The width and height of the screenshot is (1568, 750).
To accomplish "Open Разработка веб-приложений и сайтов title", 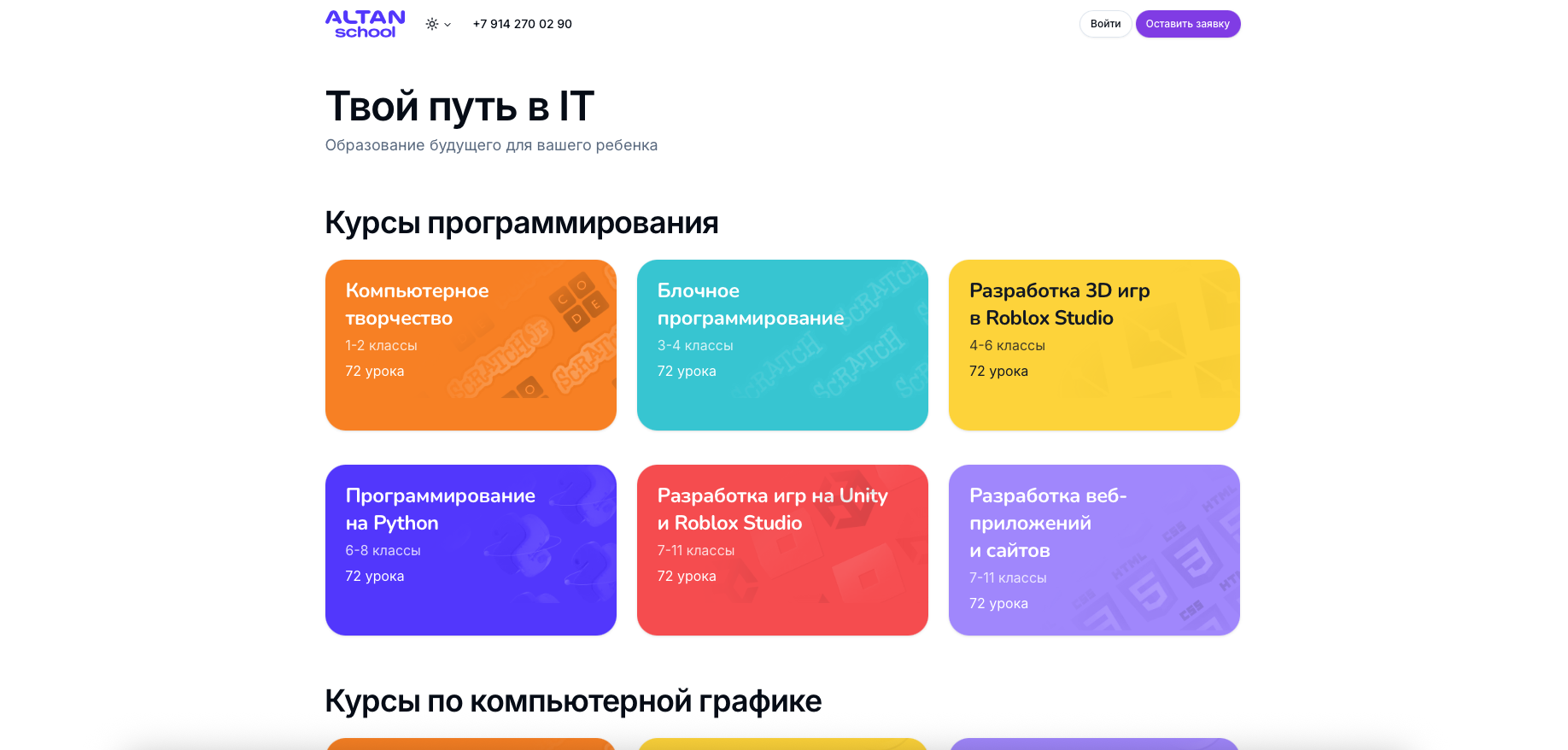I will 1048,523.
